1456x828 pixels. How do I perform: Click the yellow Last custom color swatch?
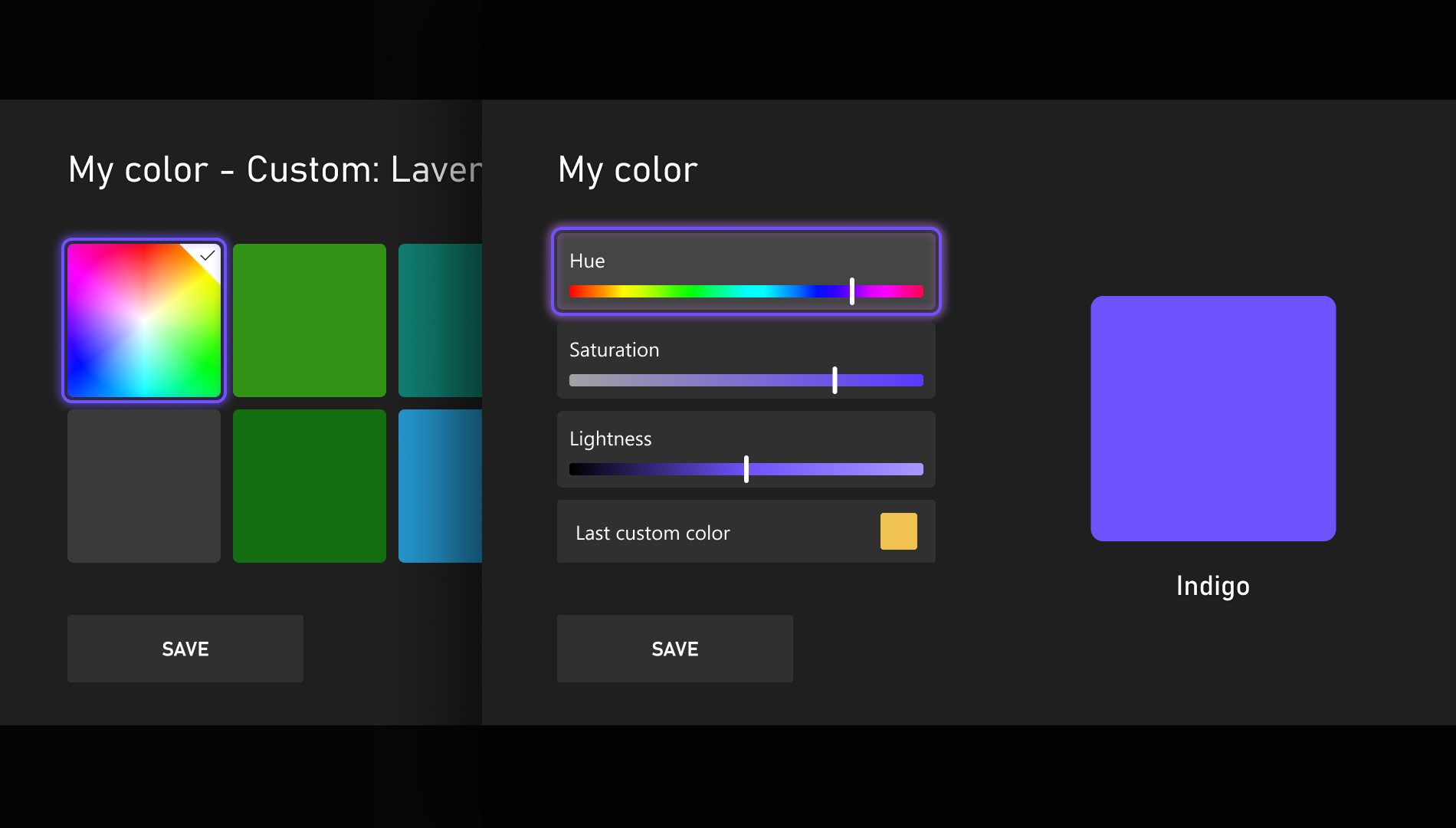click(900, 531)
